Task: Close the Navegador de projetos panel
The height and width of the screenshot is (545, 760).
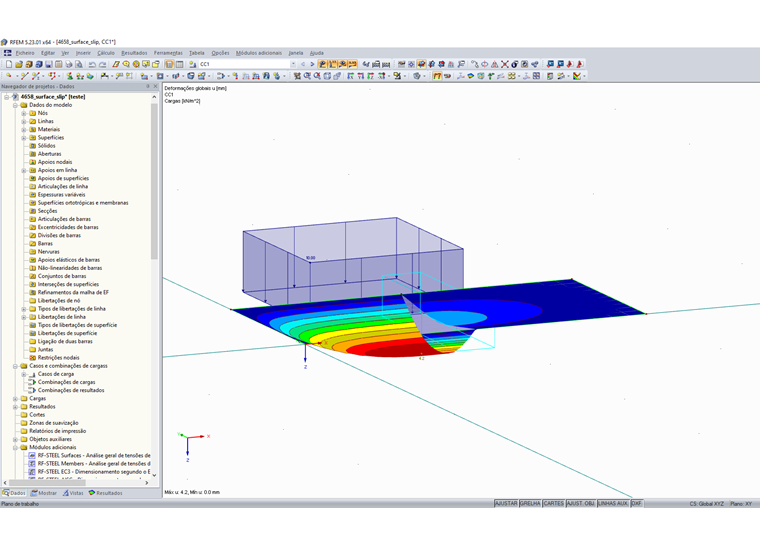Action: point(155,86)
